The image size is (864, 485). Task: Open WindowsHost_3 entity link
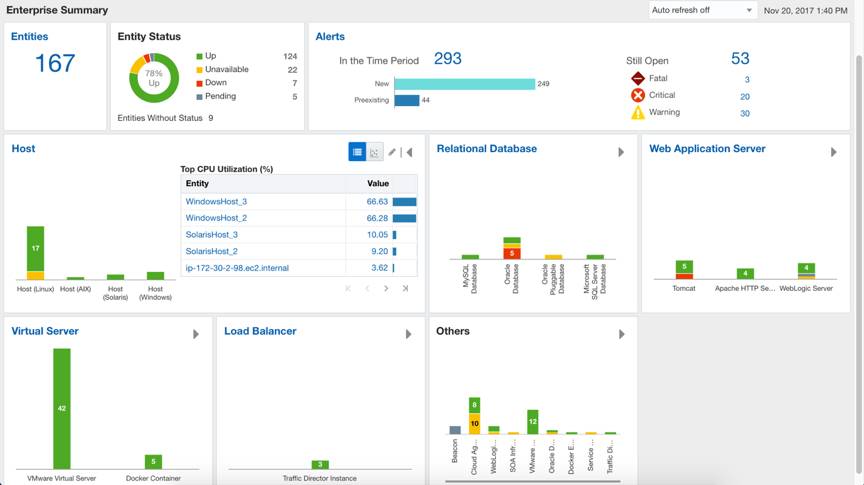click(216, 201)
